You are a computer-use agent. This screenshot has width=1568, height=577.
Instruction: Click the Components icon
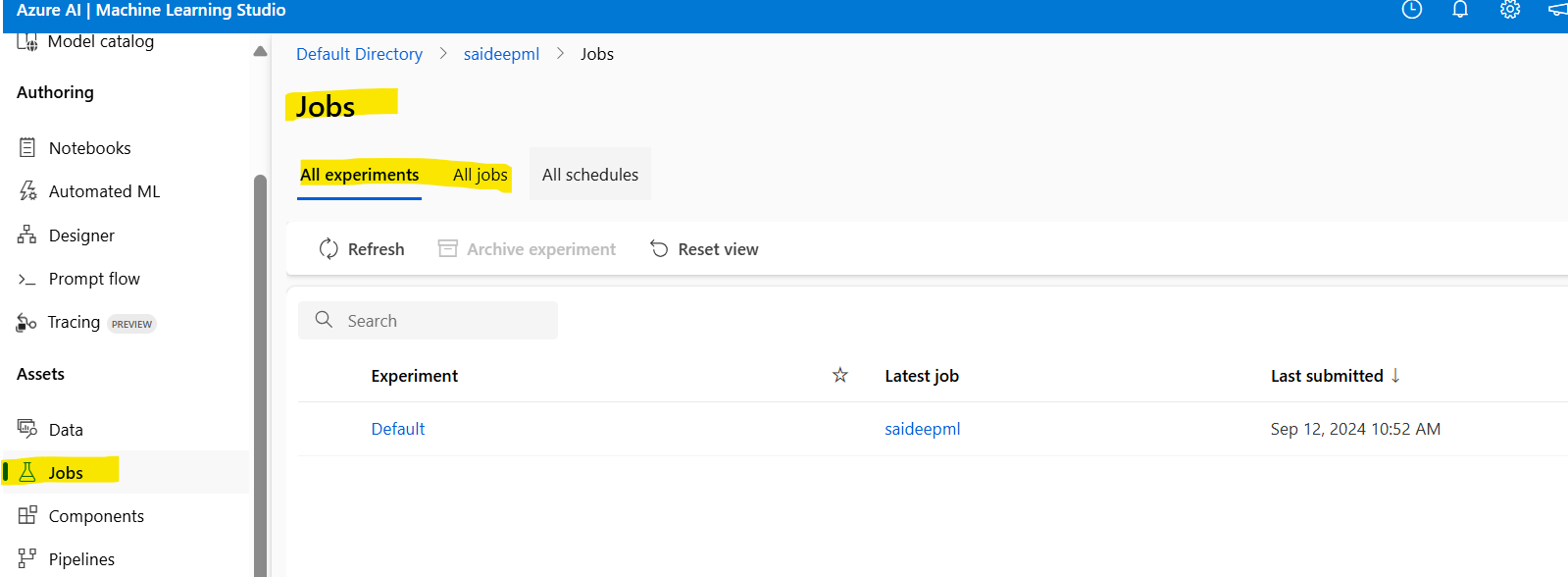tap(27, 515)
